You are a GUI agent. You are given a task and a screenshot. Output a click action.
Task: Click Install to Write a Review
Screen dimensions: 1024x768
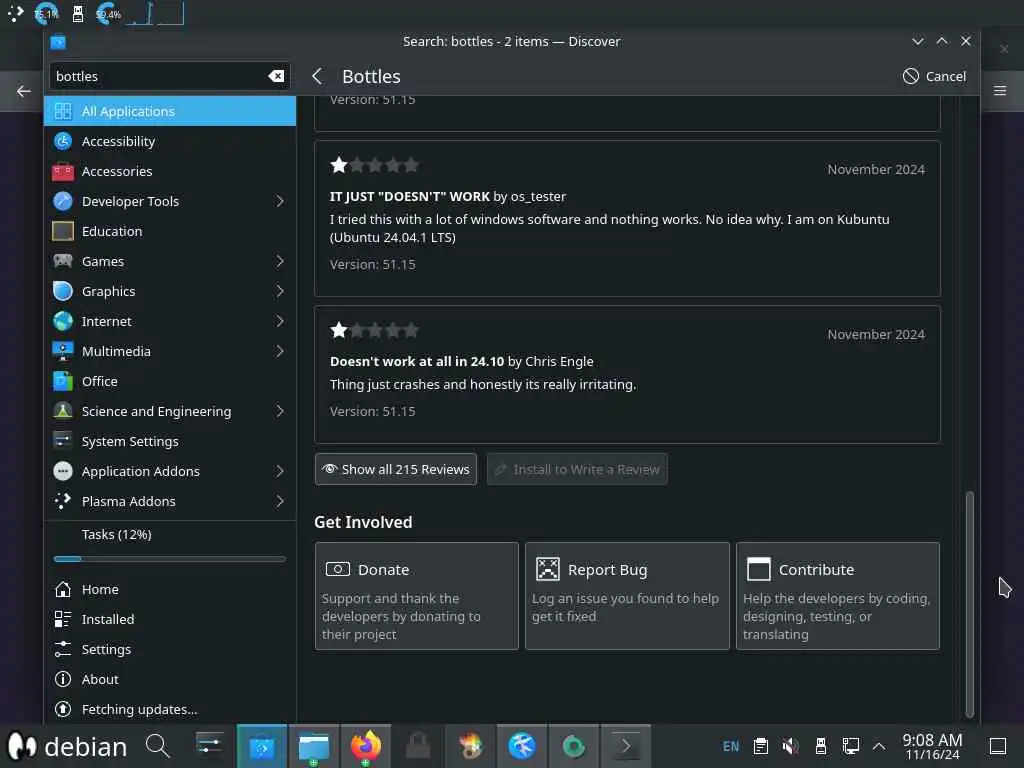coord(577,470)
